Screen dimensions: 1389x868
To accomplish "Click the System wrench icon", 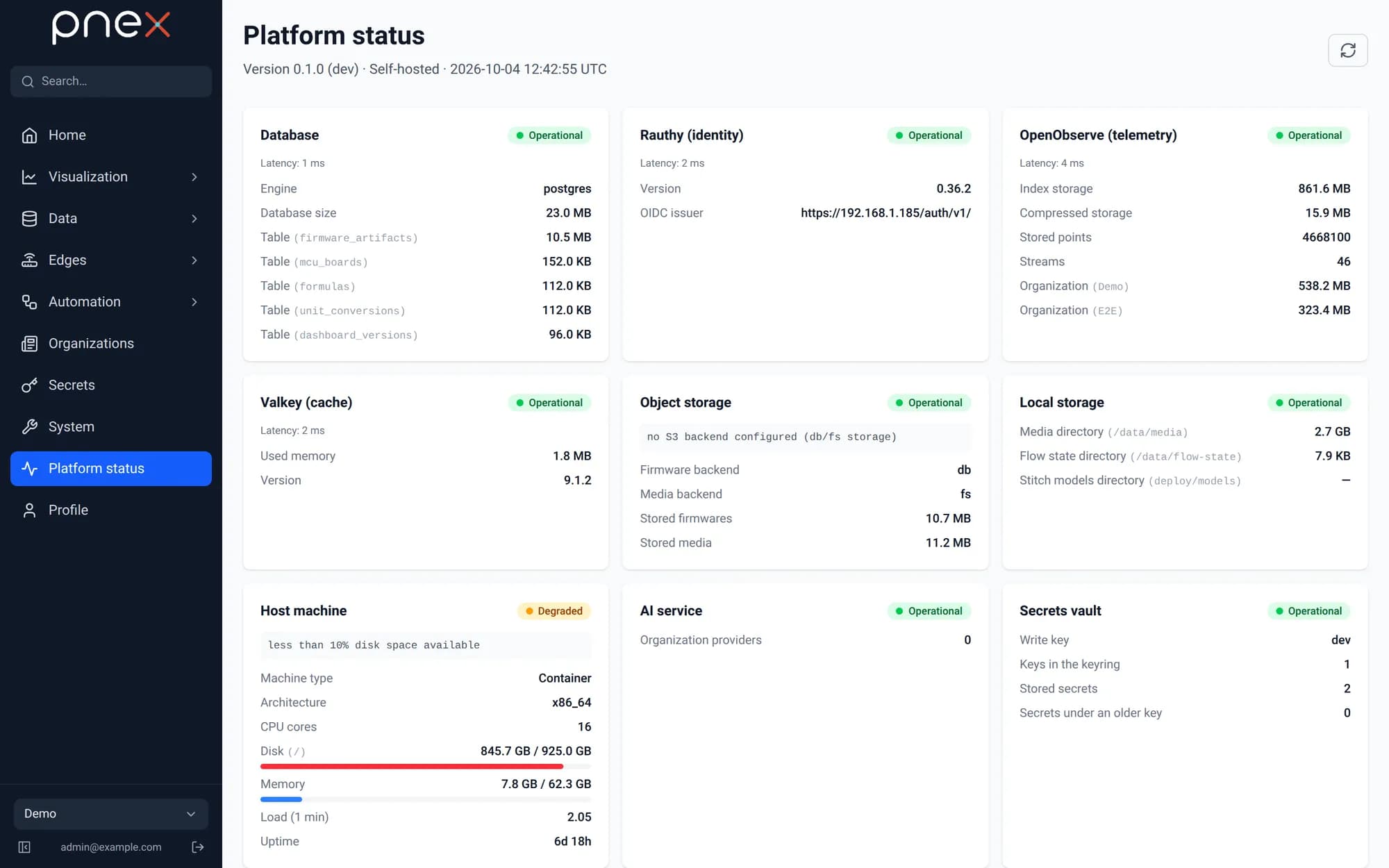I will [29, 427].
